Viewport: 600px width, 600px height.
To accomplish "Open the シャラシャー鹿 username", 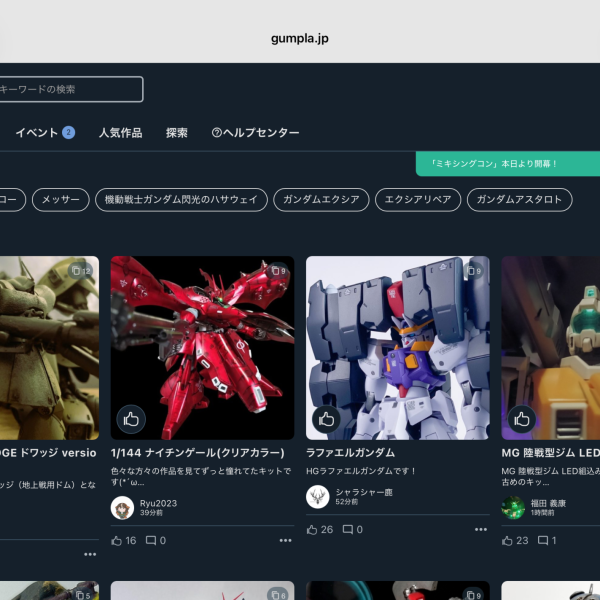I will (x=364, y=492).
